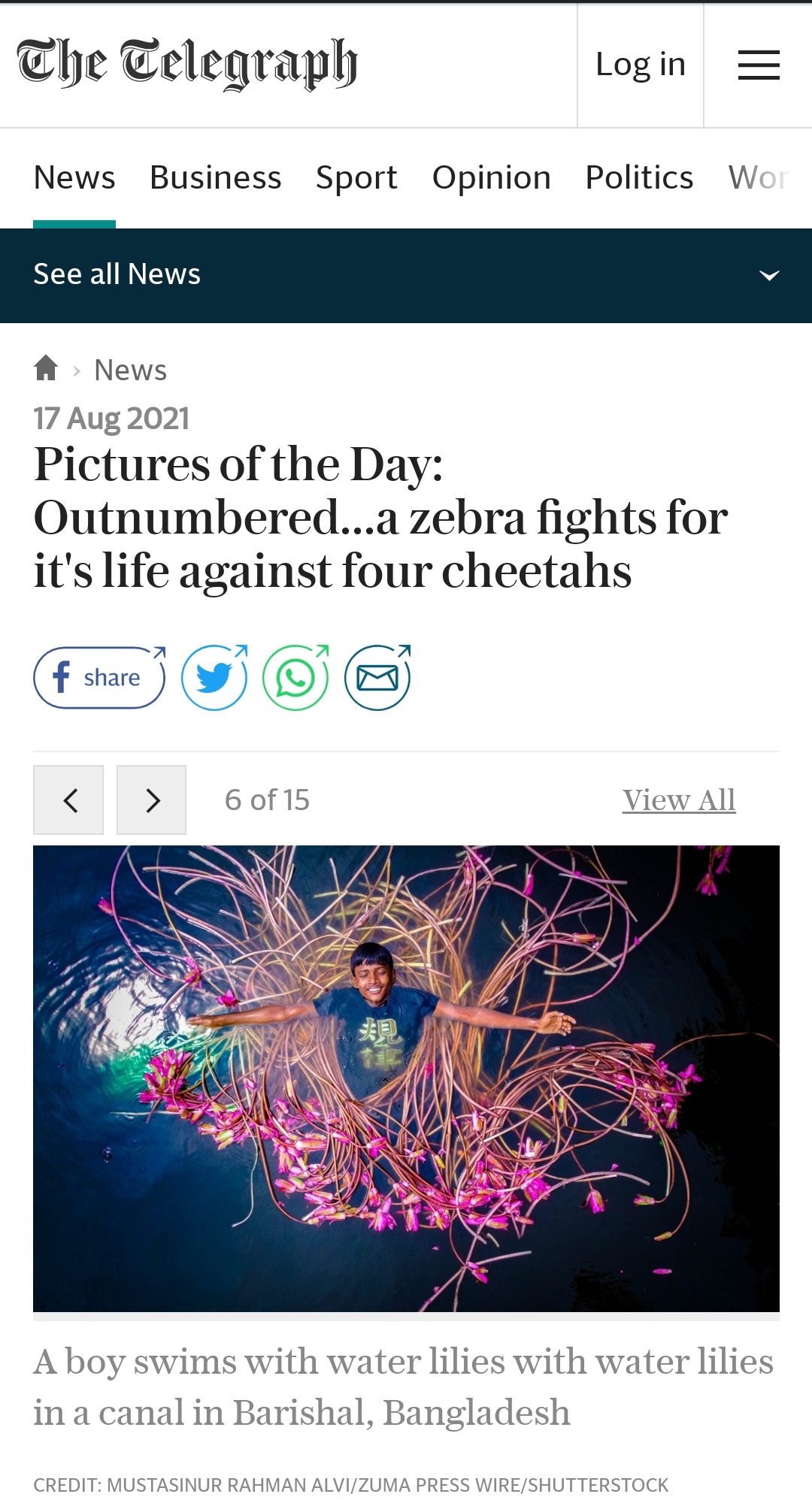812x1512 pixels.
Task: Share article by email envelope icon
Action: 377,678
